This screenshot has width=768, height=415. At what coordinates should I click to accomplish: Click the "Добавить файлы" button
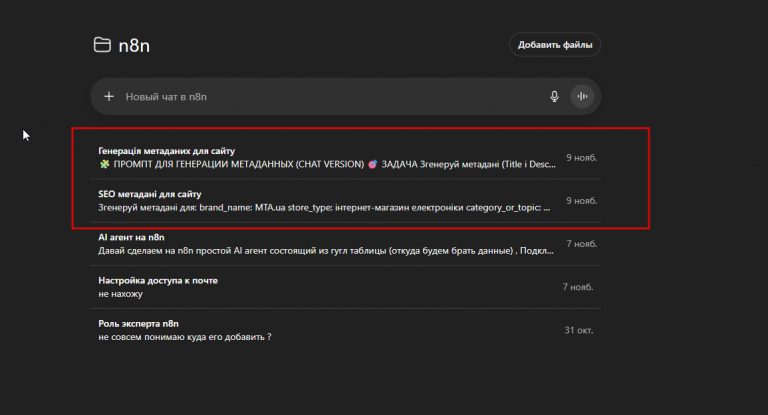(x=555, y=45)
